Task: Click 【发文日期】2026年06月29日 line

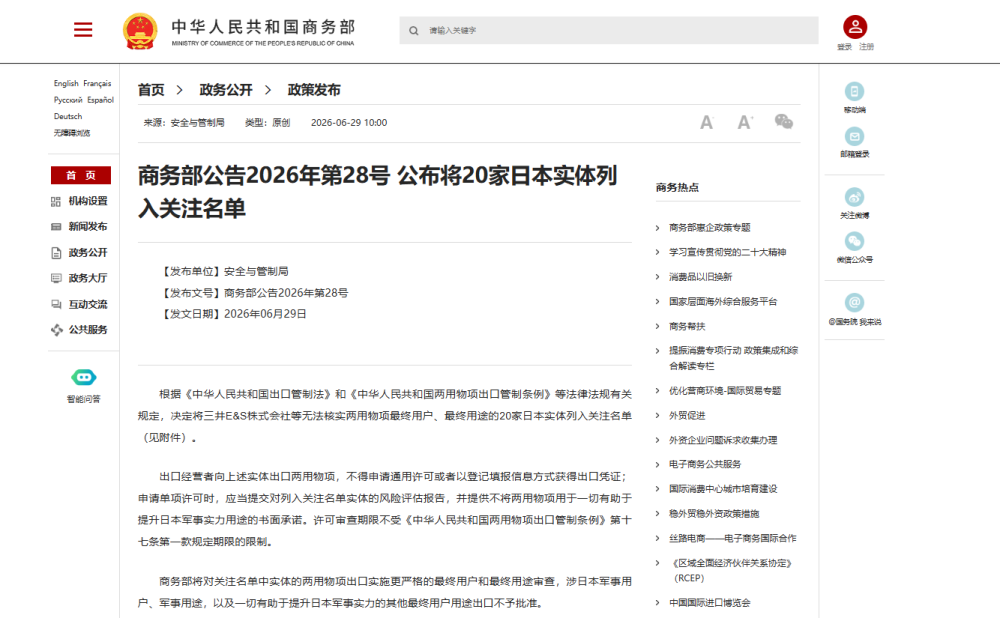Action: click(x=233, y=314)
